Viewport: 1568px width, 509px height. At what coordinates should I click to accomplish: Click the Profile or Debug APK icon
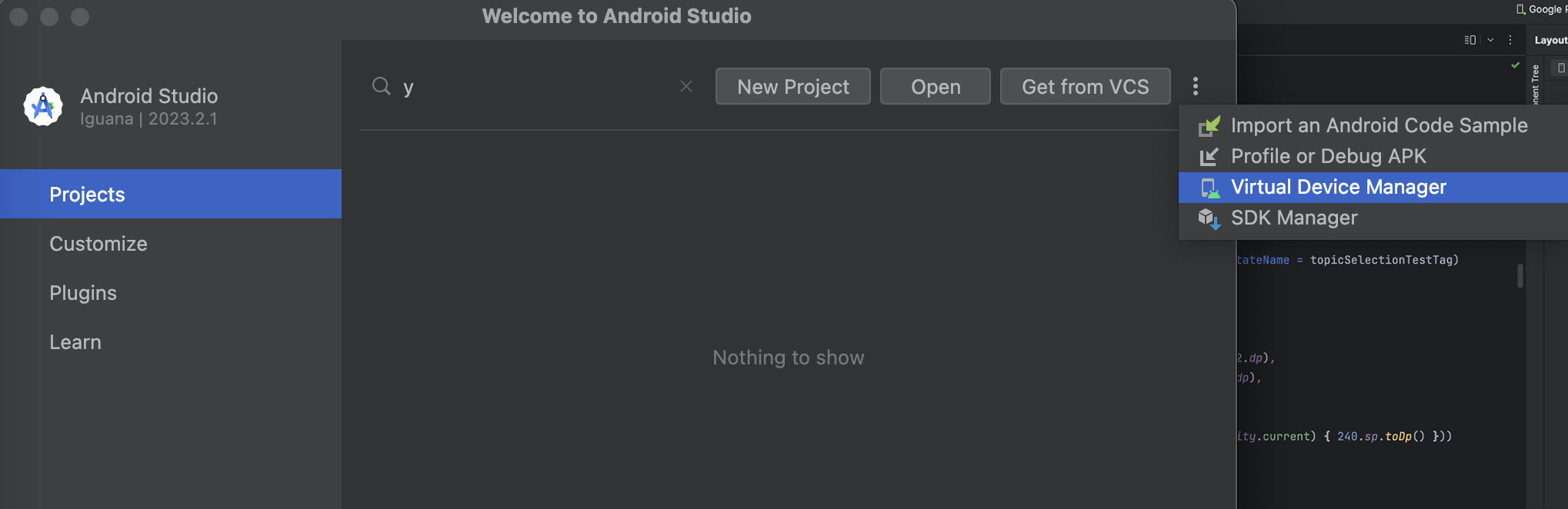coord(1209,156)
